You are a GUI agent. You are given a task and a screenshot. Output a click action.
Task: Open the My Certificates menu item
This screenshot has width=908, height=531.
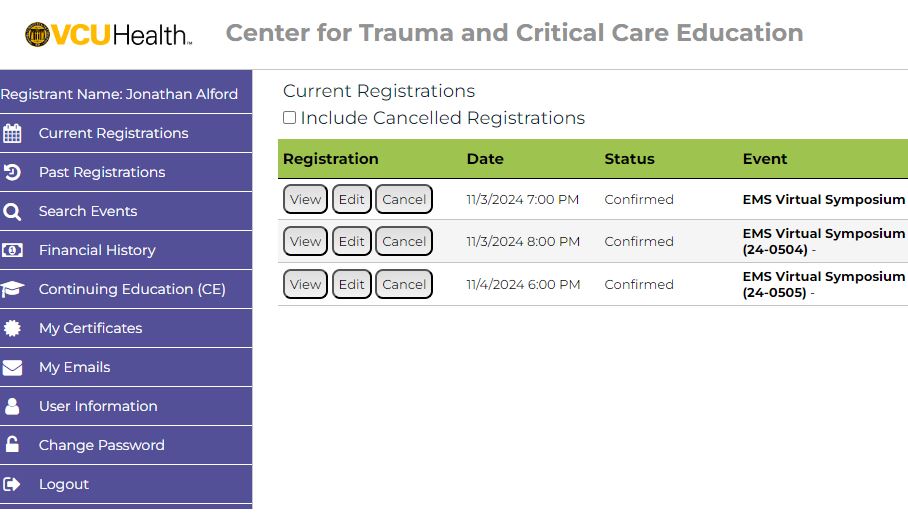pos(90,328)
